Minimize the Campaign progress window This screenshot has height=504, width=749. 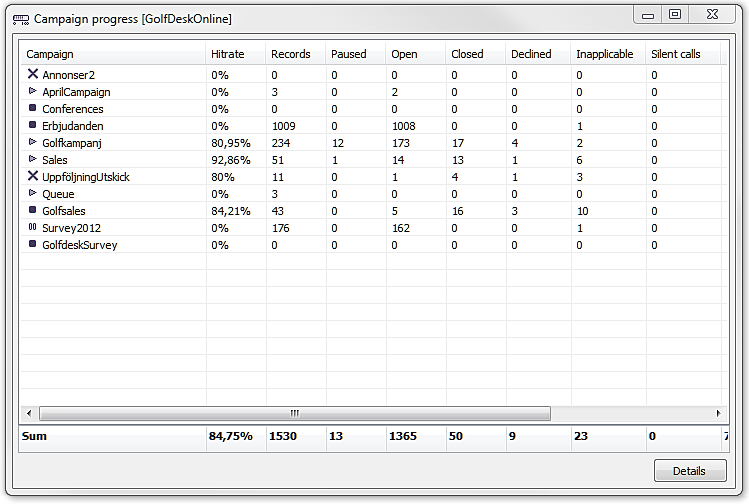(x=648, y=14)
